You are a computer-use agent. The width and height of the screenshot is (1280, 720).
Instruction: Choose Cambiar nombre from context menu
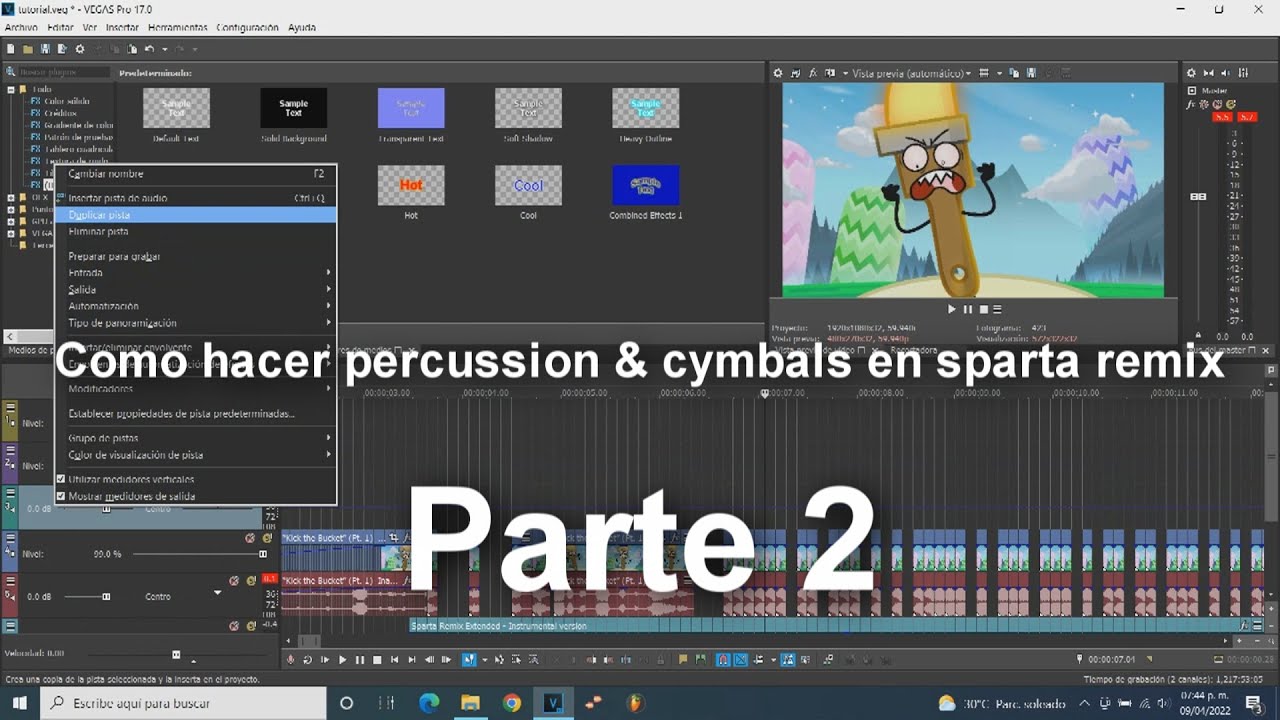click(197, 174)
